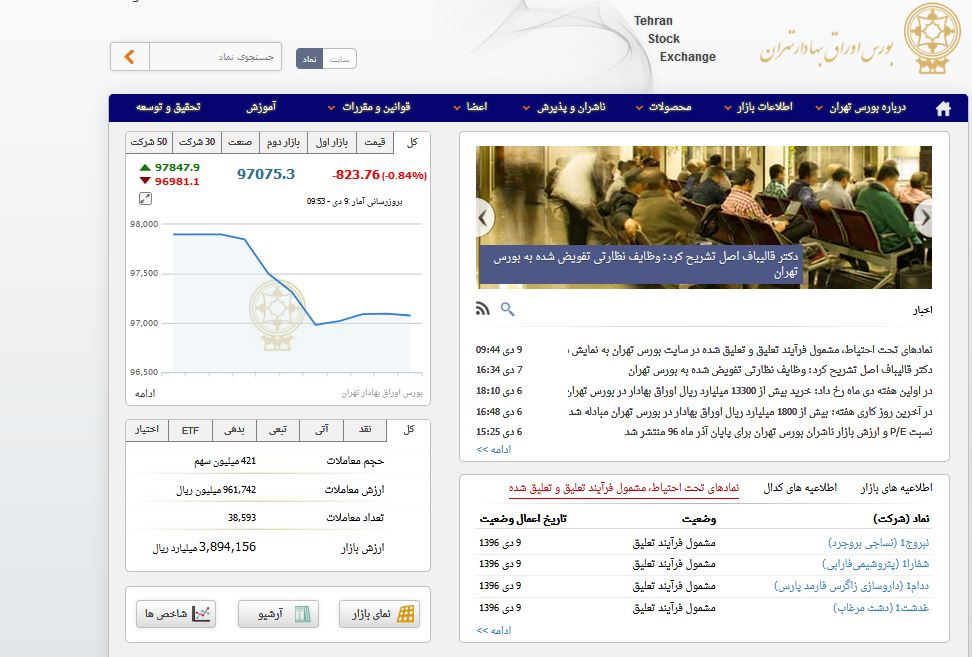Switch to the اختیار trades tab
The height and width of the screenshot is (657, 972).
tap(147, 430)
